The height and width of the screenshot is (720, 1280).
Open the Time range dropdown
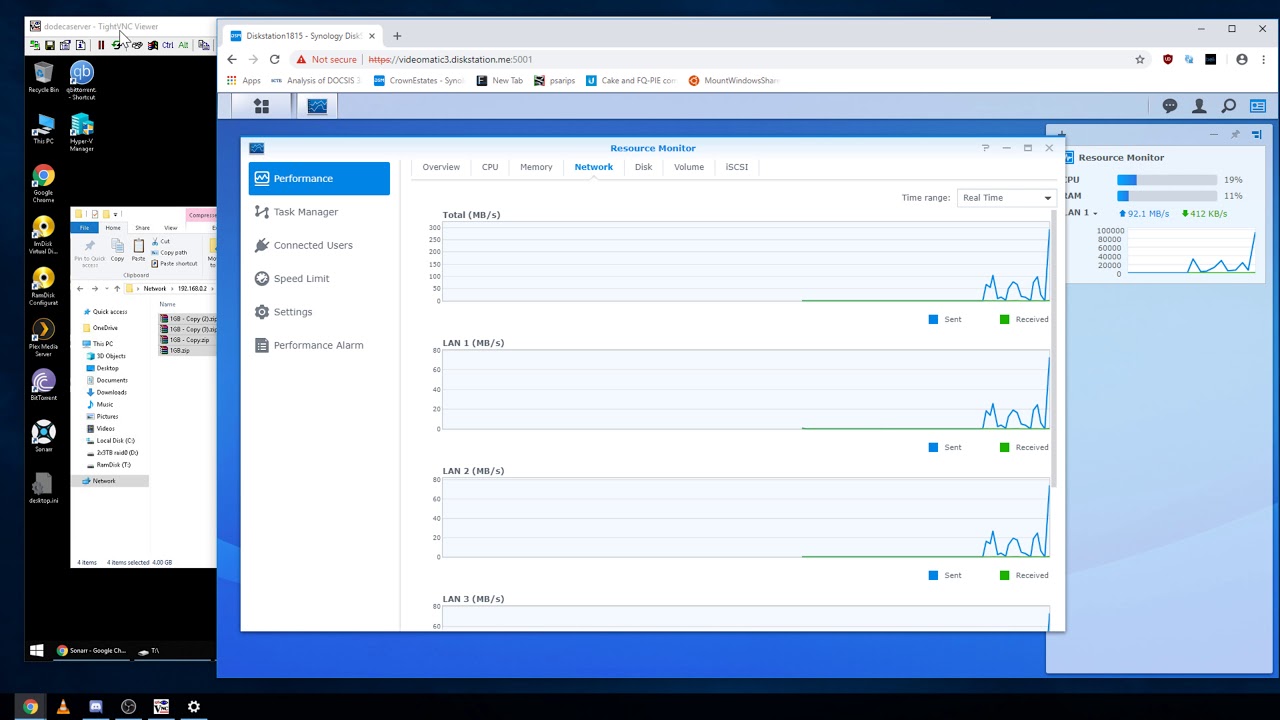click(1005, 198)
